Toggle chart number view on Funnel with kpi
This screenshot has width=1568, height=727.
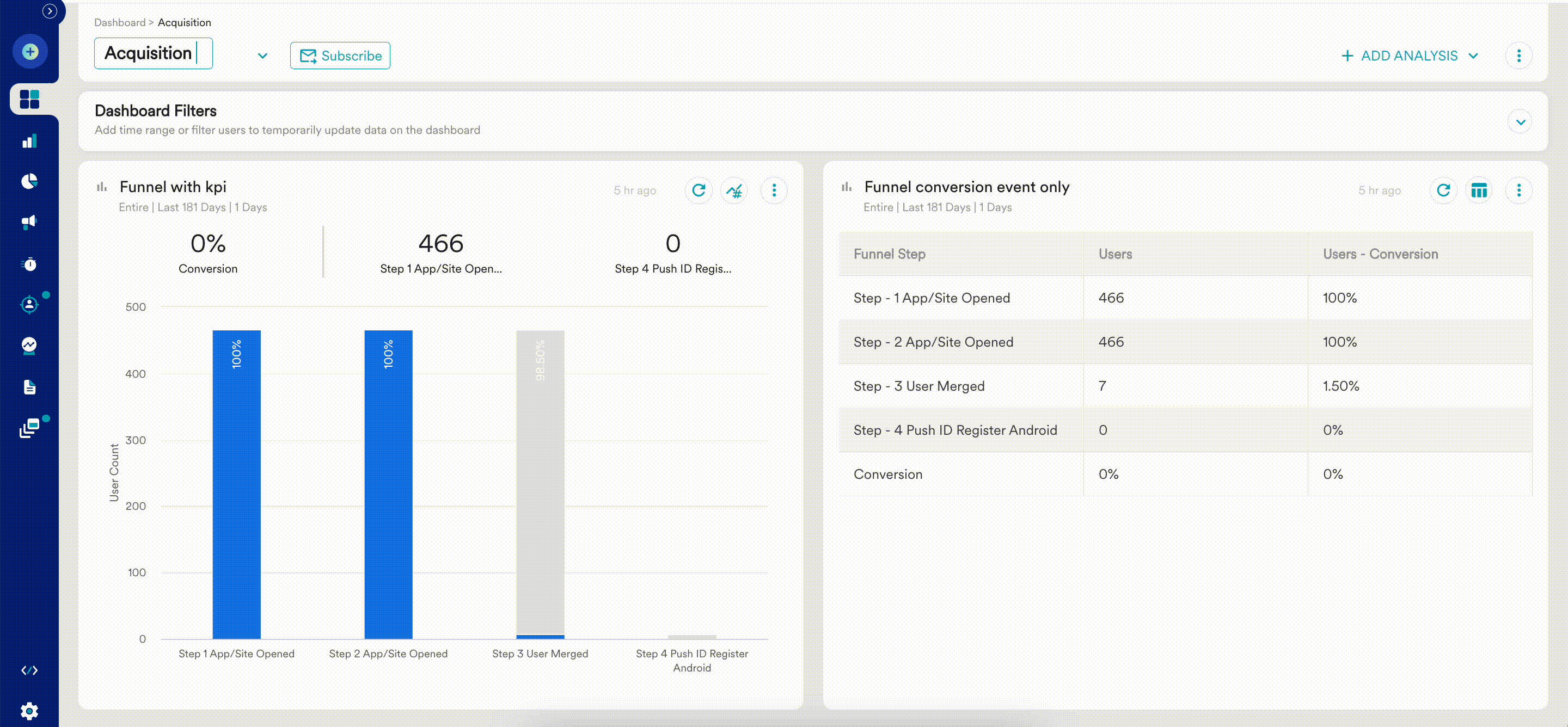pyautogui.click(x=734, y=190)
